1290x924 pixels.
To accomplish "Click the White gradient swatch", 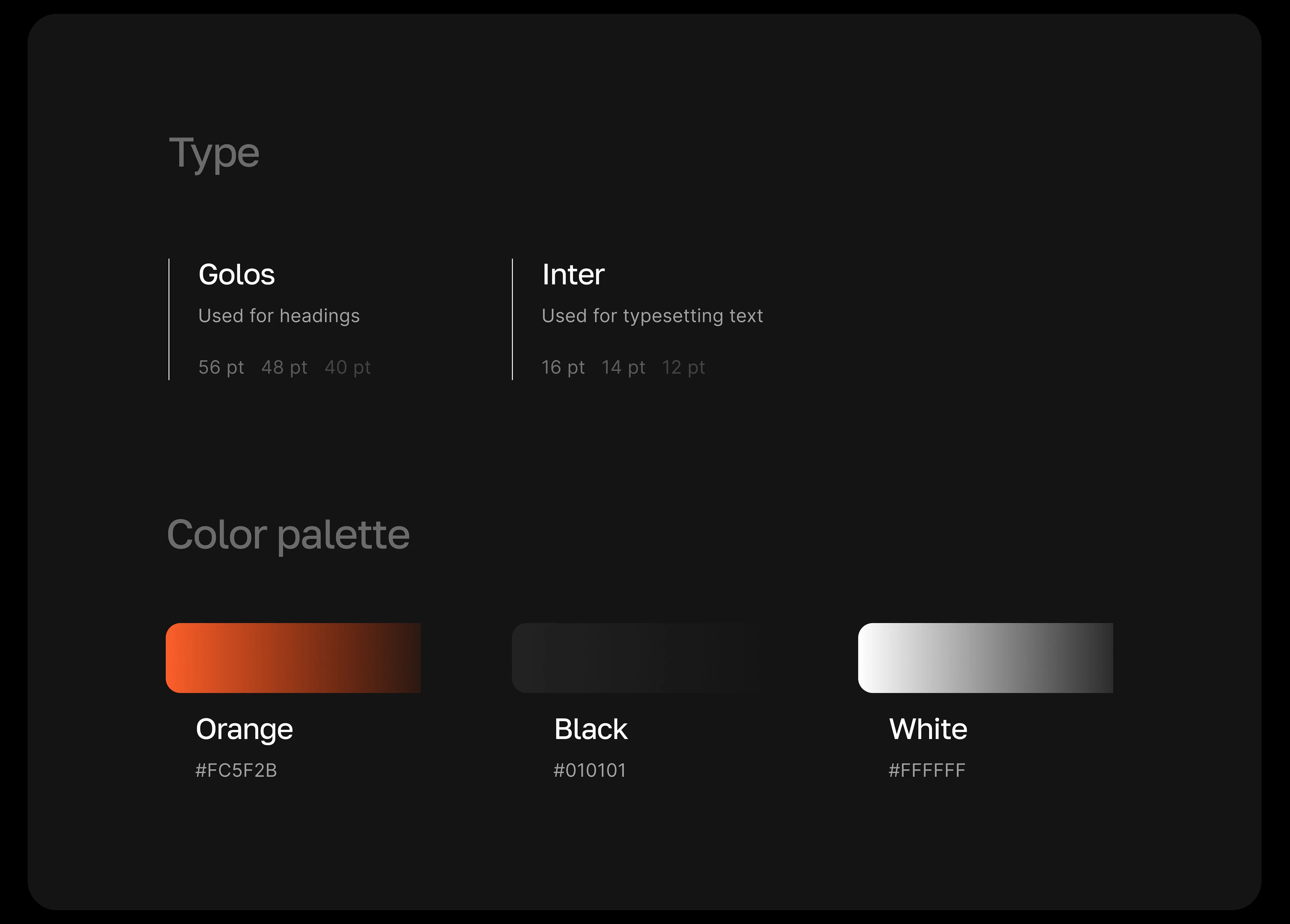I will click(985, 658).
